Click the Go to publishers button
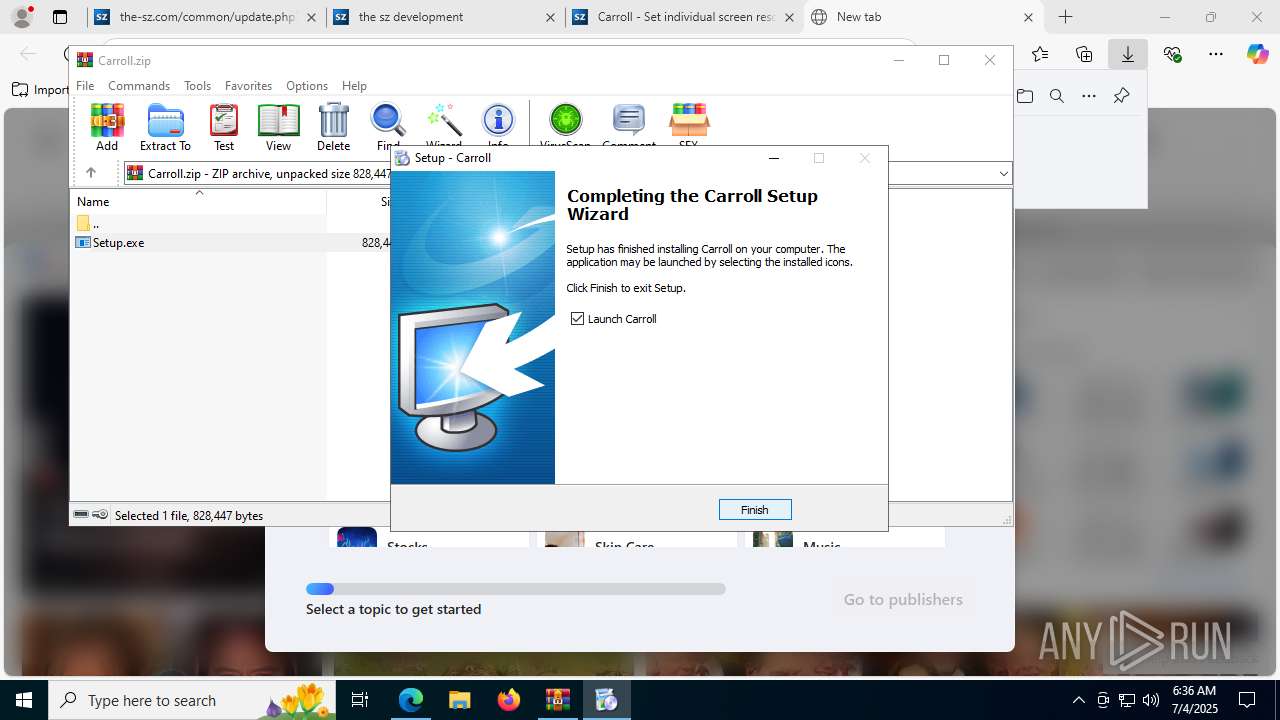1280x720 pixels. [903, 600]
